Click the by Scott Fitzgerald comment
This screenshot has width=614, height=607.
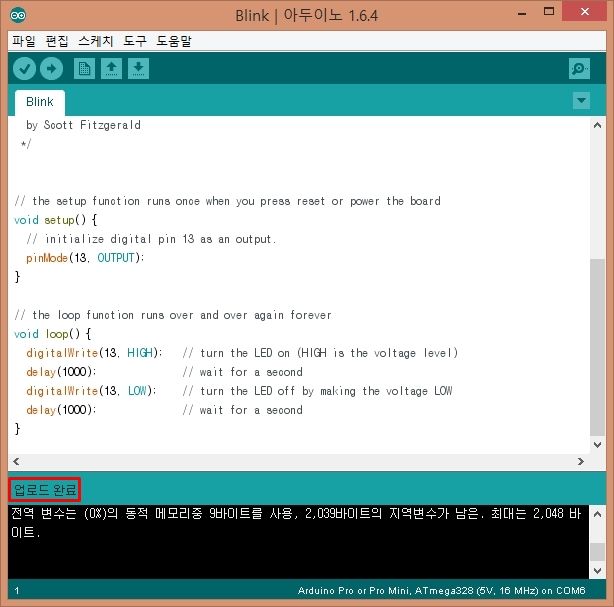coord(83,125)
